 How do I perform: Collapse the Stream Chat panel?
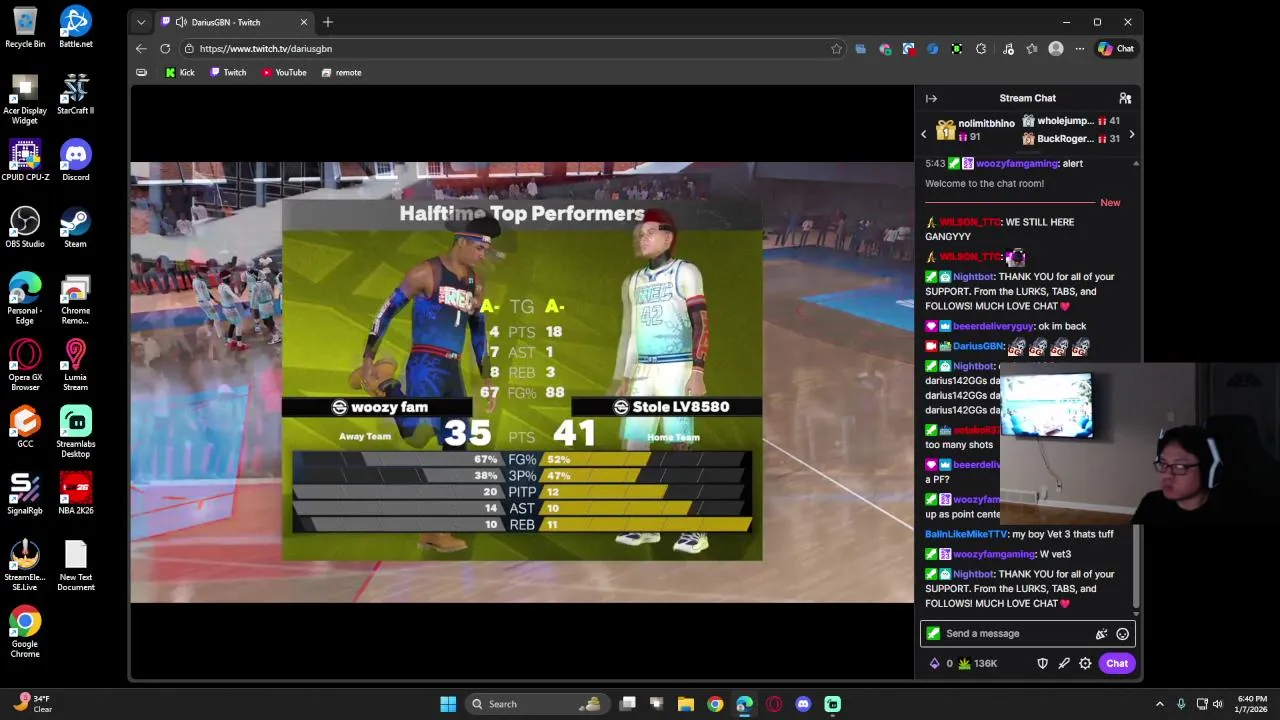pos(931,98)
